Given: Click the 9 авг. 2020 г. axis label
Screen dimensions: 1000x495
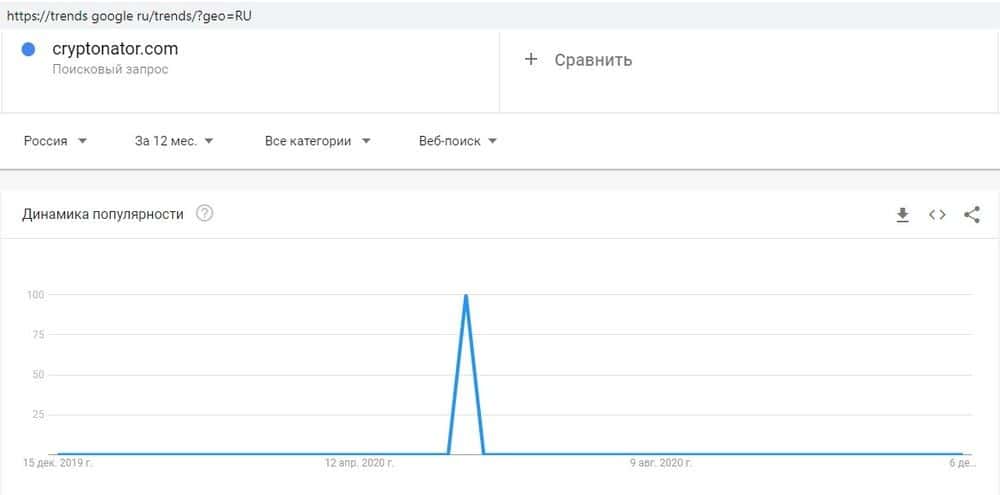Looking at the screenshot, I should coord(661,464).
